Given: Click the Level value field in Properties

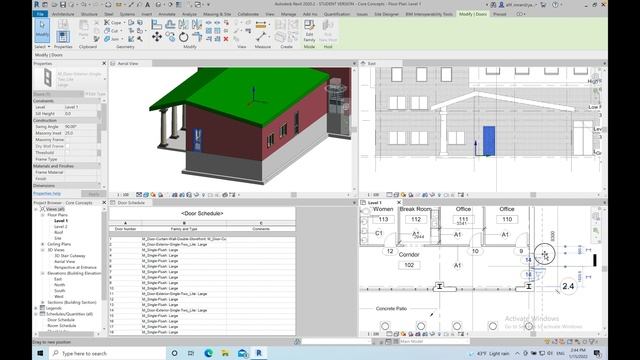Looking at the screenshot, I should [x=80, y=107].
